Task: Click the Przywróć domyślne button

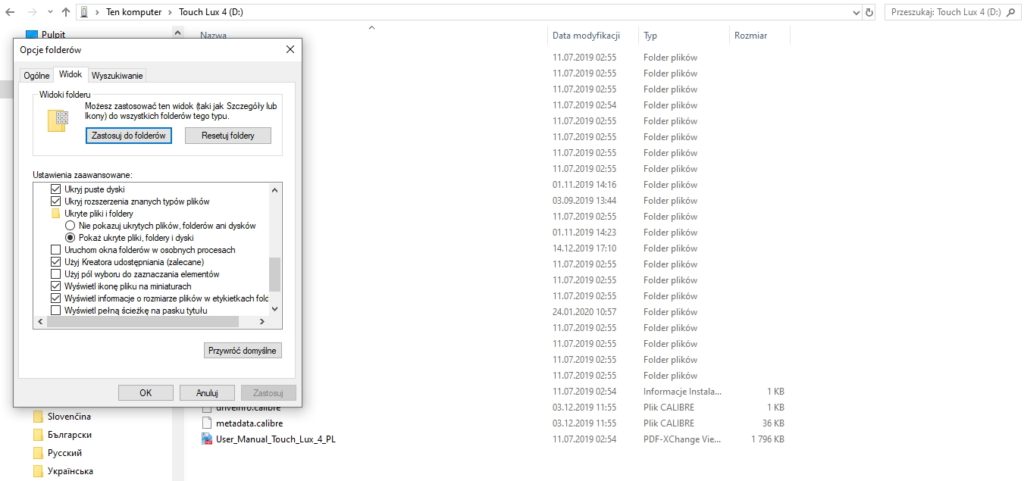Action: pos(243,350)
